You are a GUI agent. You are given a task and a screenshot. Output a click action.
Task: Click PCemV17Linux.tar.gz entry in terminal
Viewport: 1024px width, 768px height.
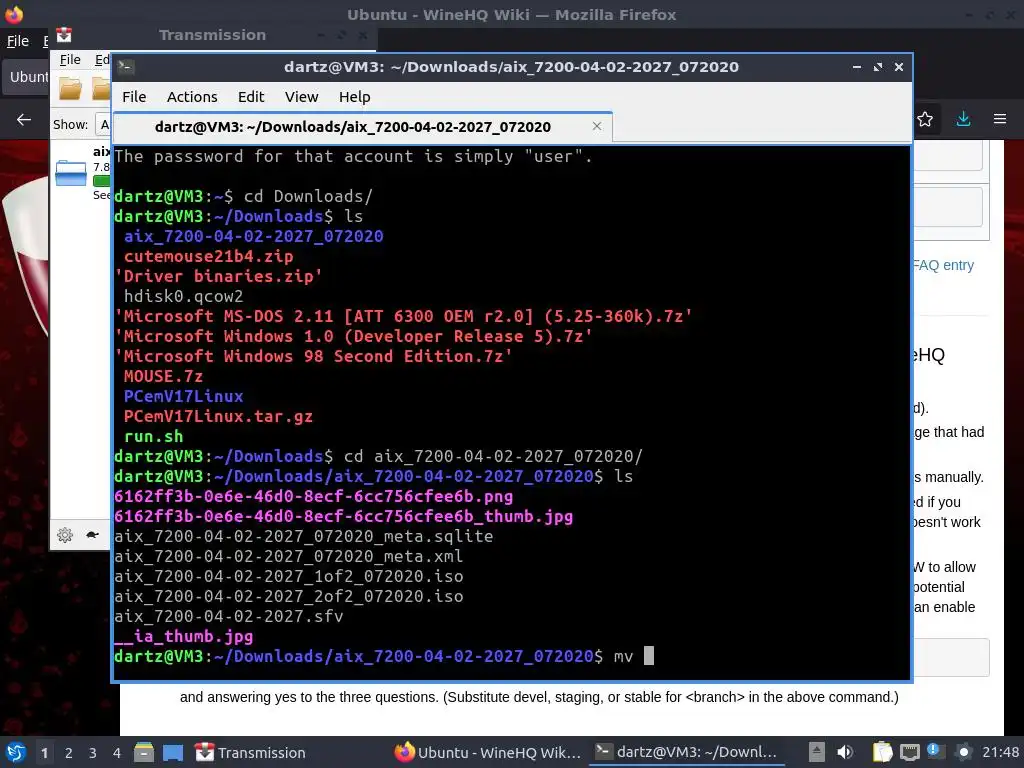pos(218,416)
